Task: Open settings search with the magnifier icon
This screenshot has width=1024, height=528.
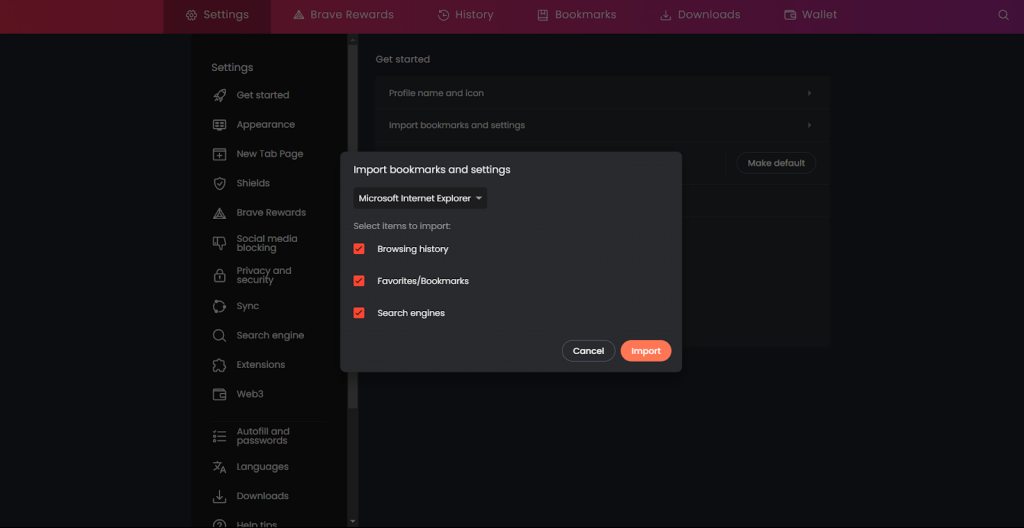Action: click(x=1004, y=15)
